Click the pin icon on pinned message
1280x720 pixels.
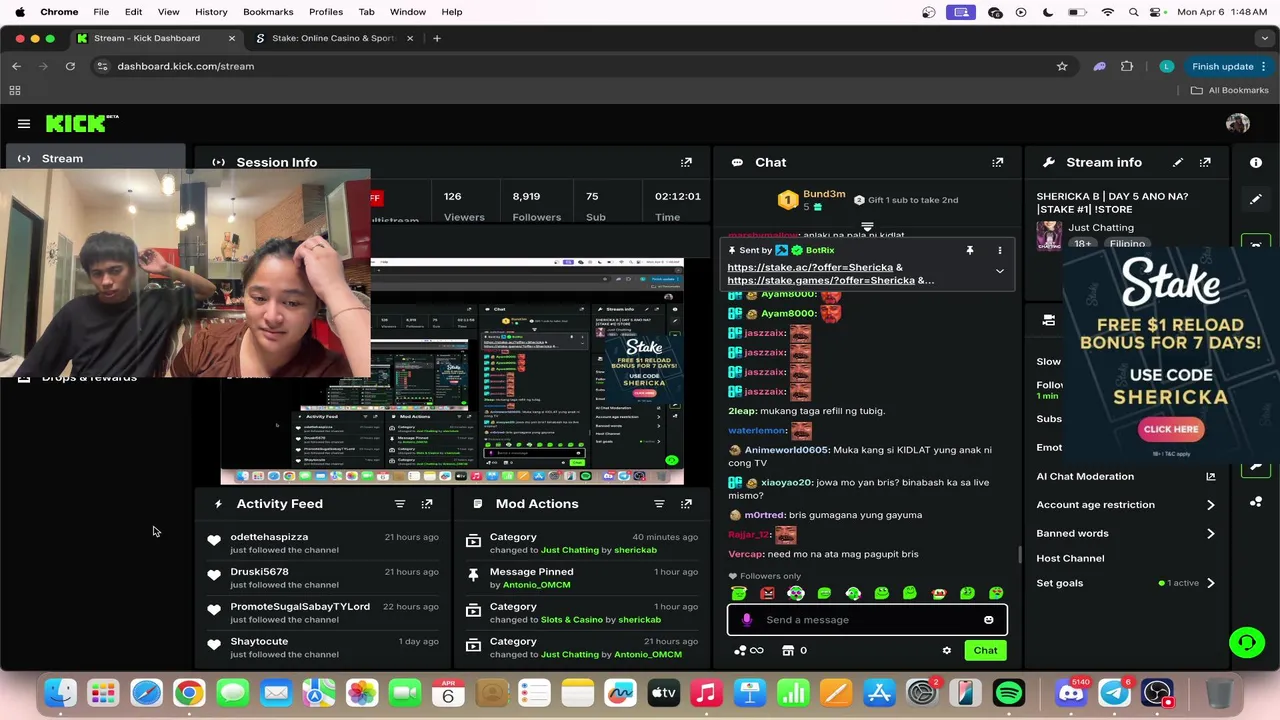969,250
